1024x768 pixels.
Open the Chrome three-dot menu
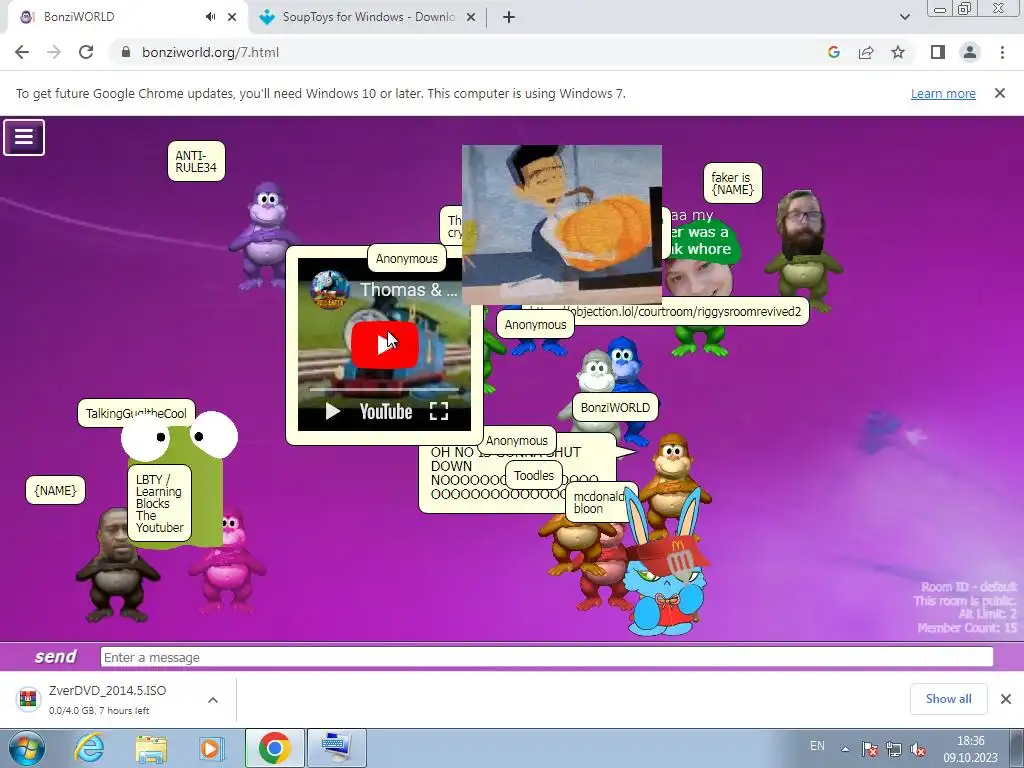(x=1002, y=52)
